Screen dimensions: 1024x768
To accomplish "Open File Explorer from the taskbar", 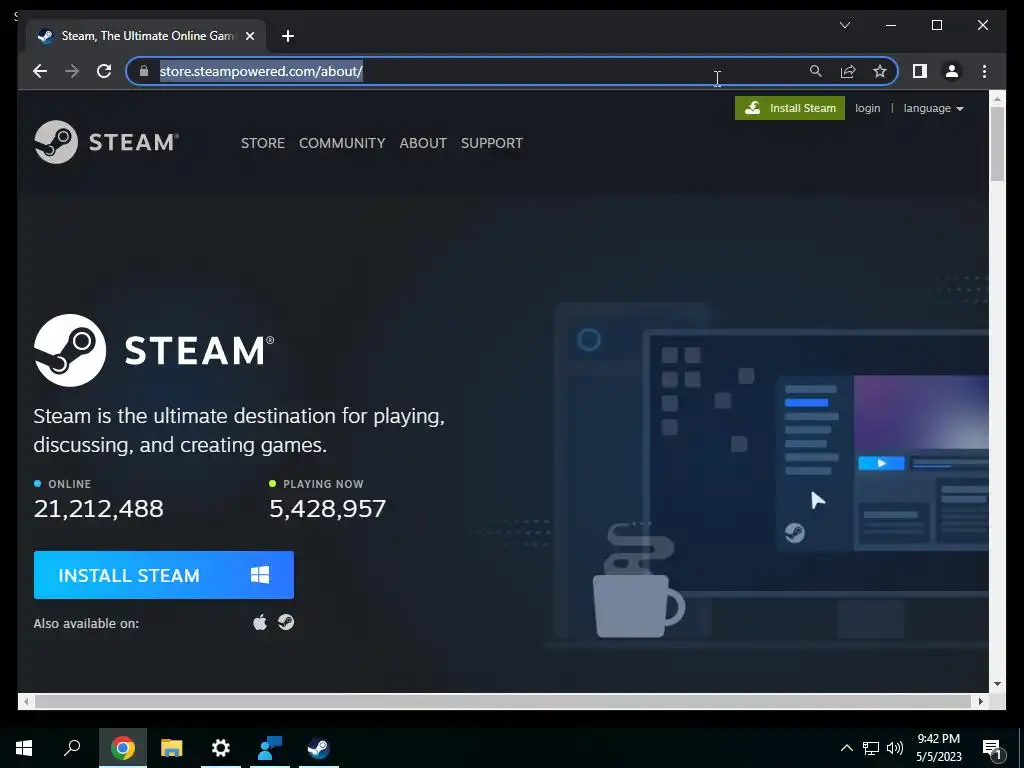I will pos(172,748).
